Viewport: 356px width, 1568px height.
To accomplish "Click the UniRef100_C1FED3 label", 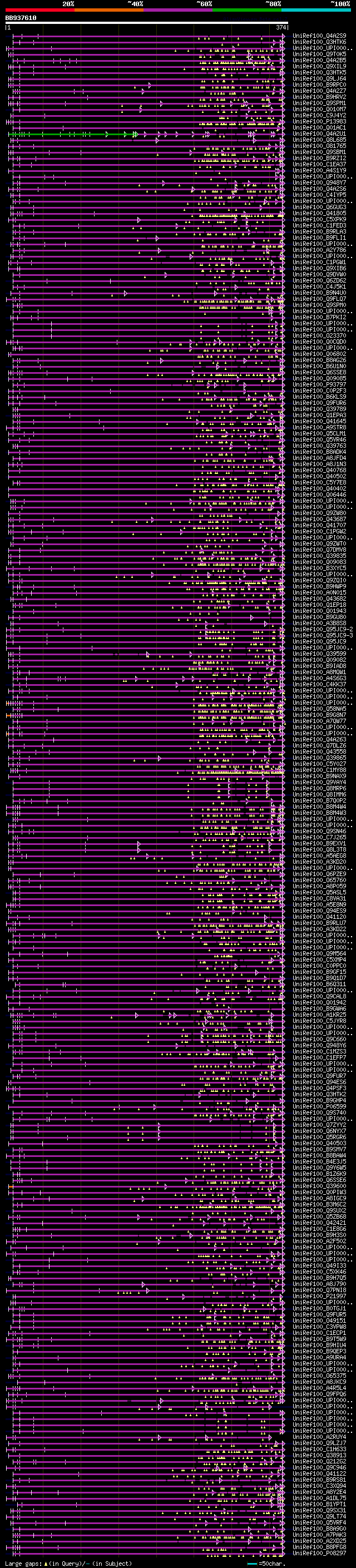I will pyautogui.click(x=319, y=226).
